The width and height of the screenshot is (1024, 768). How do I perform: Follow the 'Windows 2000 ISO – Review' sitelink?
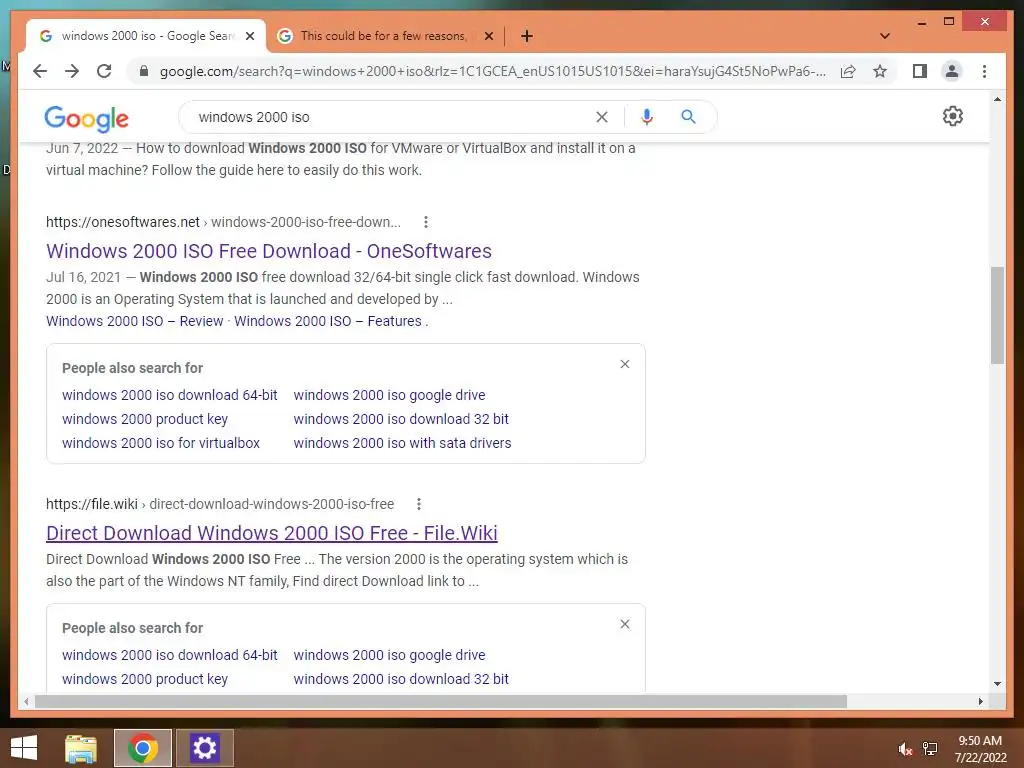(135, 321)
